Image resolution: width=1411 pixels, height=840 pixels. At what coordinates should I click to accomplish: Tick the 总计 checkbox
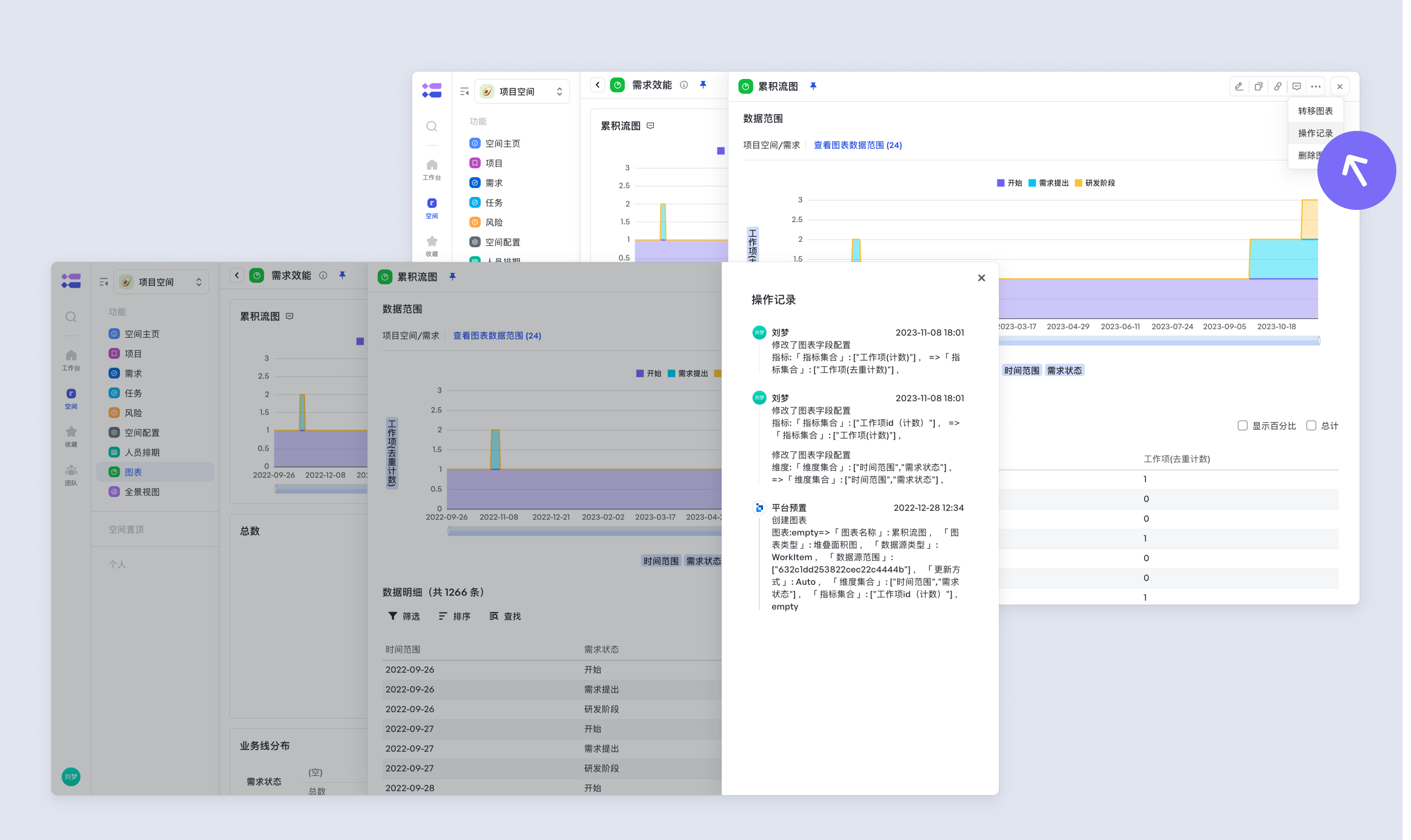coord(1311,426)
